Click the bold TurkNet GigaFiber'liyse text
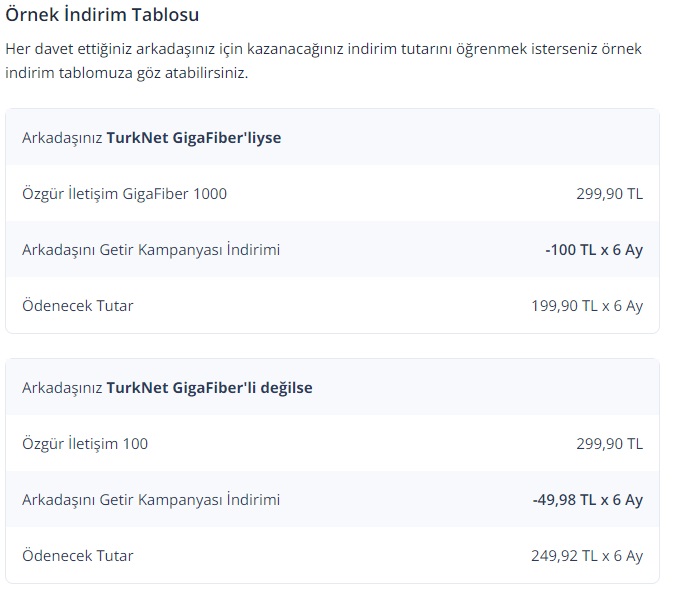Screen dimensions: 674x590 194,138
